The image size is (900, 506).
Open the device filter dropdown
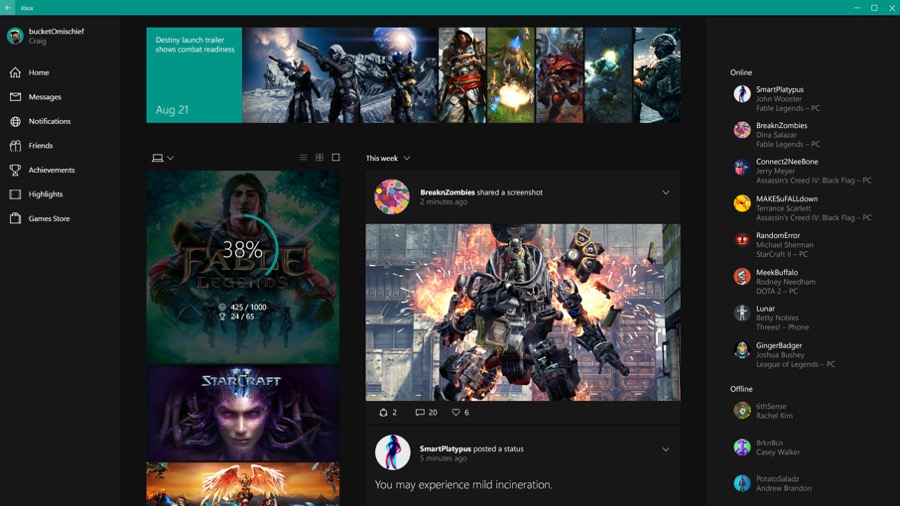pos(163,158)
